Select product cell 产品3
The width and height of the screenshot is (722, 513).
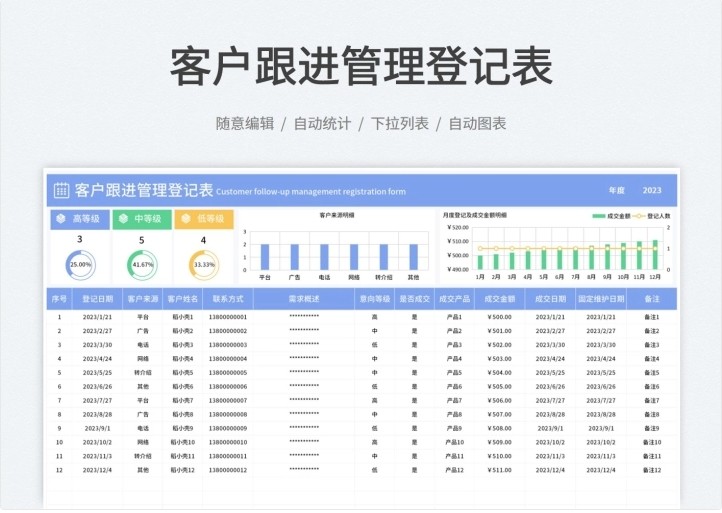(454, 345)
